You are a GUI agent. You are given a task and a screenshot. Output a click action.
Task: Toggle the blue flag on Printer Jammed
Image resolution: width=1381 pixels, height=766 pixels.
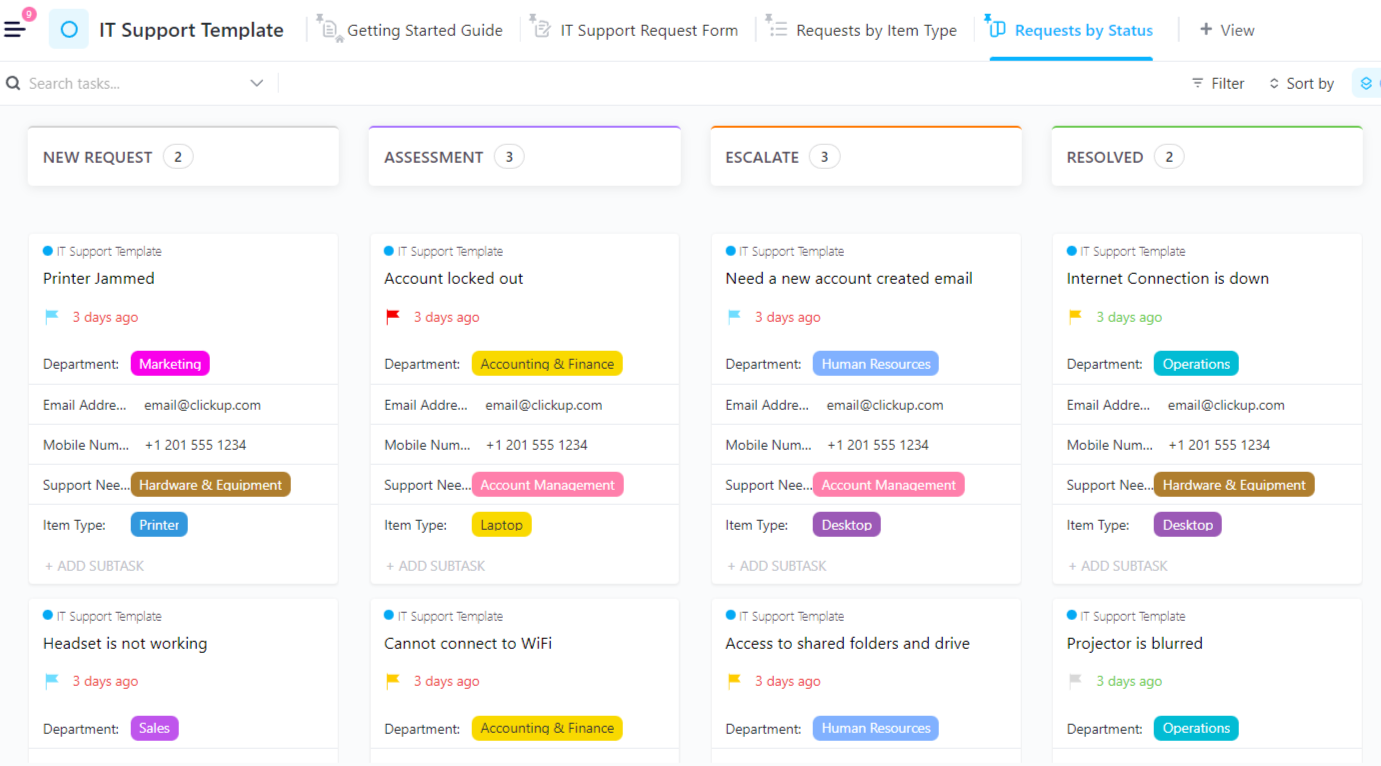point(51,316)
